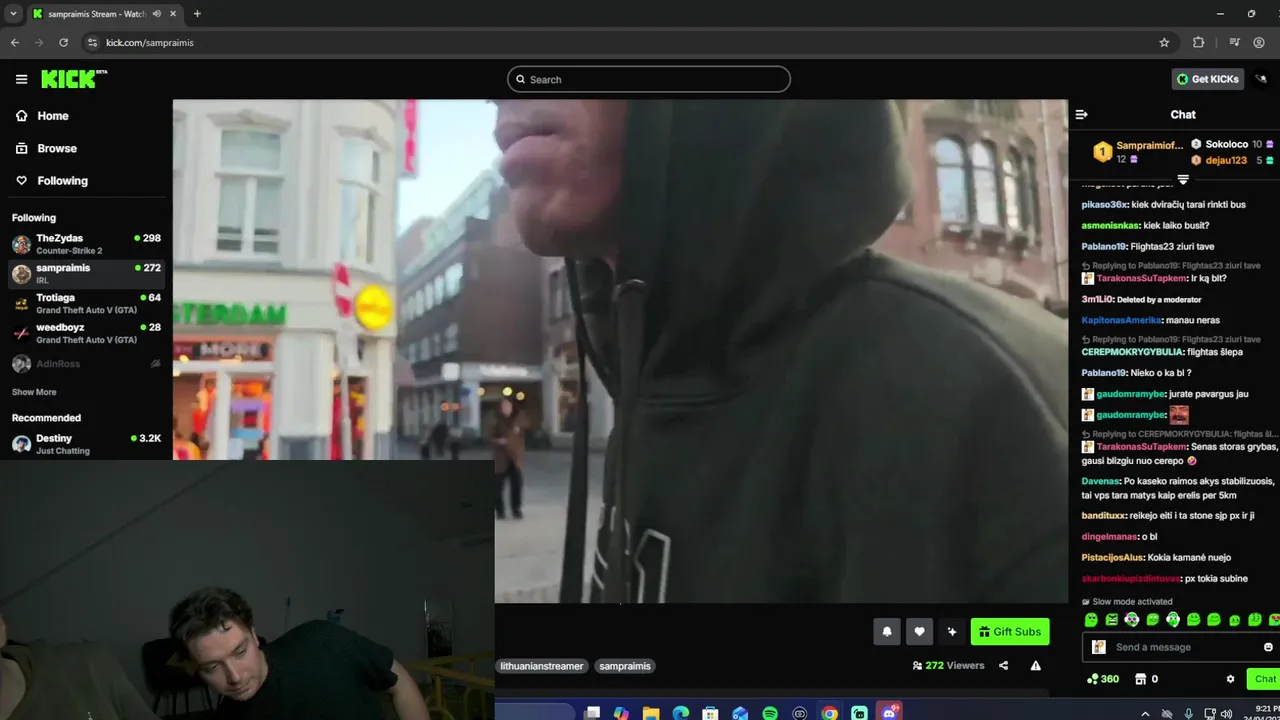This screenshot has height=720, width=1280.
Task: Open the browser extensions menu
Action: pos(1198,43)
